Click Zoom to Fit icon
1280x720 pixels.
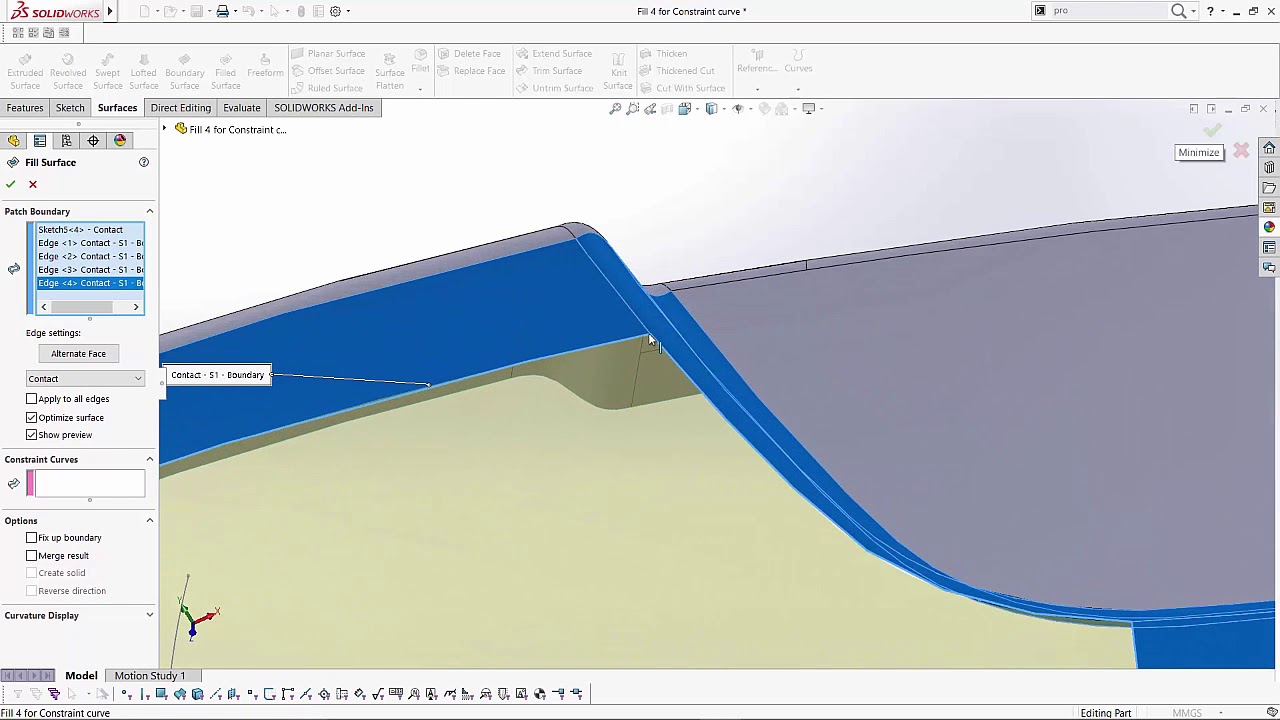coord(615,108)
